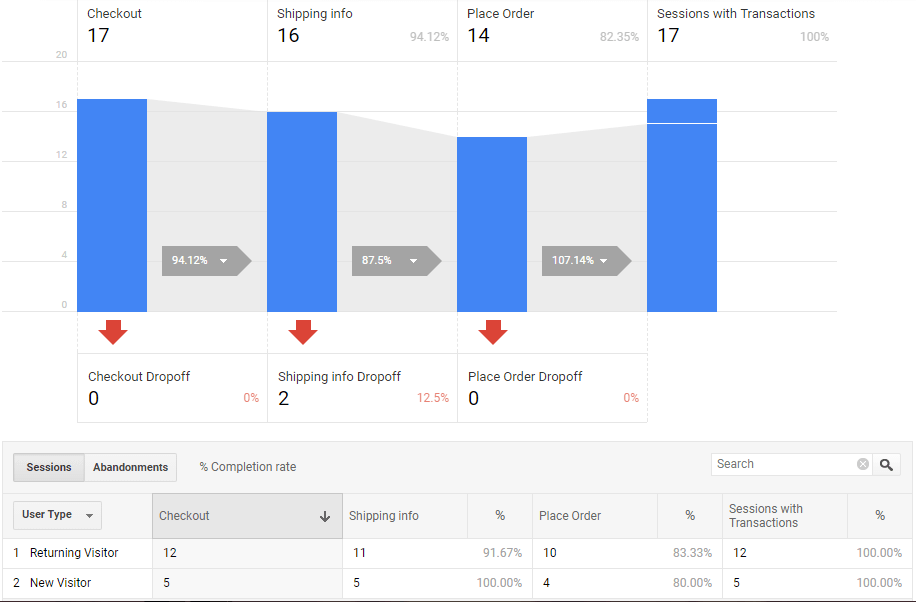
Task: Click the Returning Visitor row label
Action: (x=74, y=553)
